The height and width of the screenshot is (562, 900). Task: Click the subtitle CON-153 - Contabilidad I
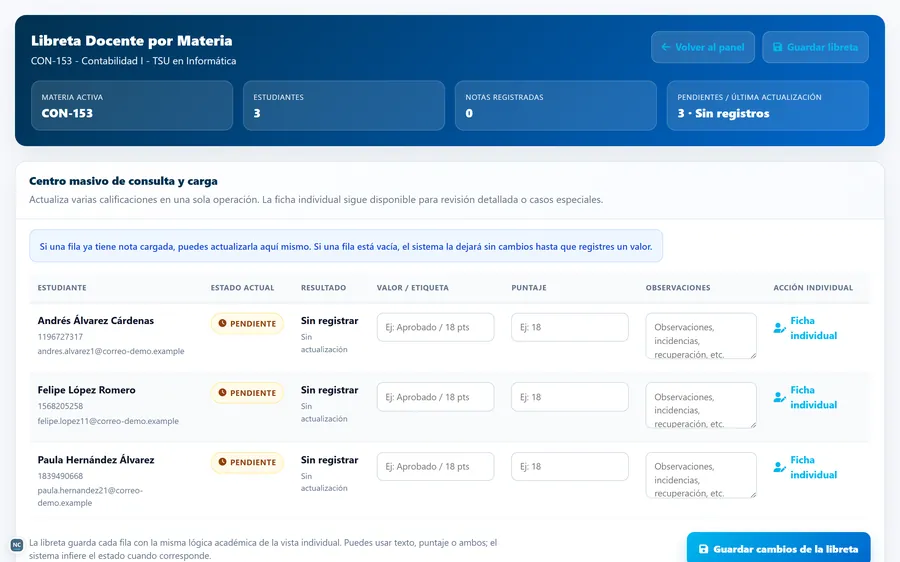coord(133,61)
